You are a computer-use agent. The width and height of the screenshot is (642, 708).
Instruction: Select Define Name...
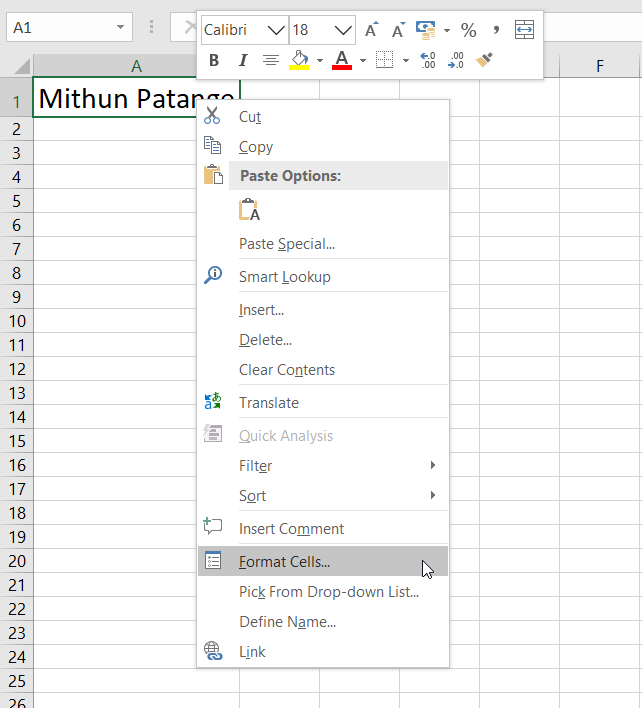point(323,622)
